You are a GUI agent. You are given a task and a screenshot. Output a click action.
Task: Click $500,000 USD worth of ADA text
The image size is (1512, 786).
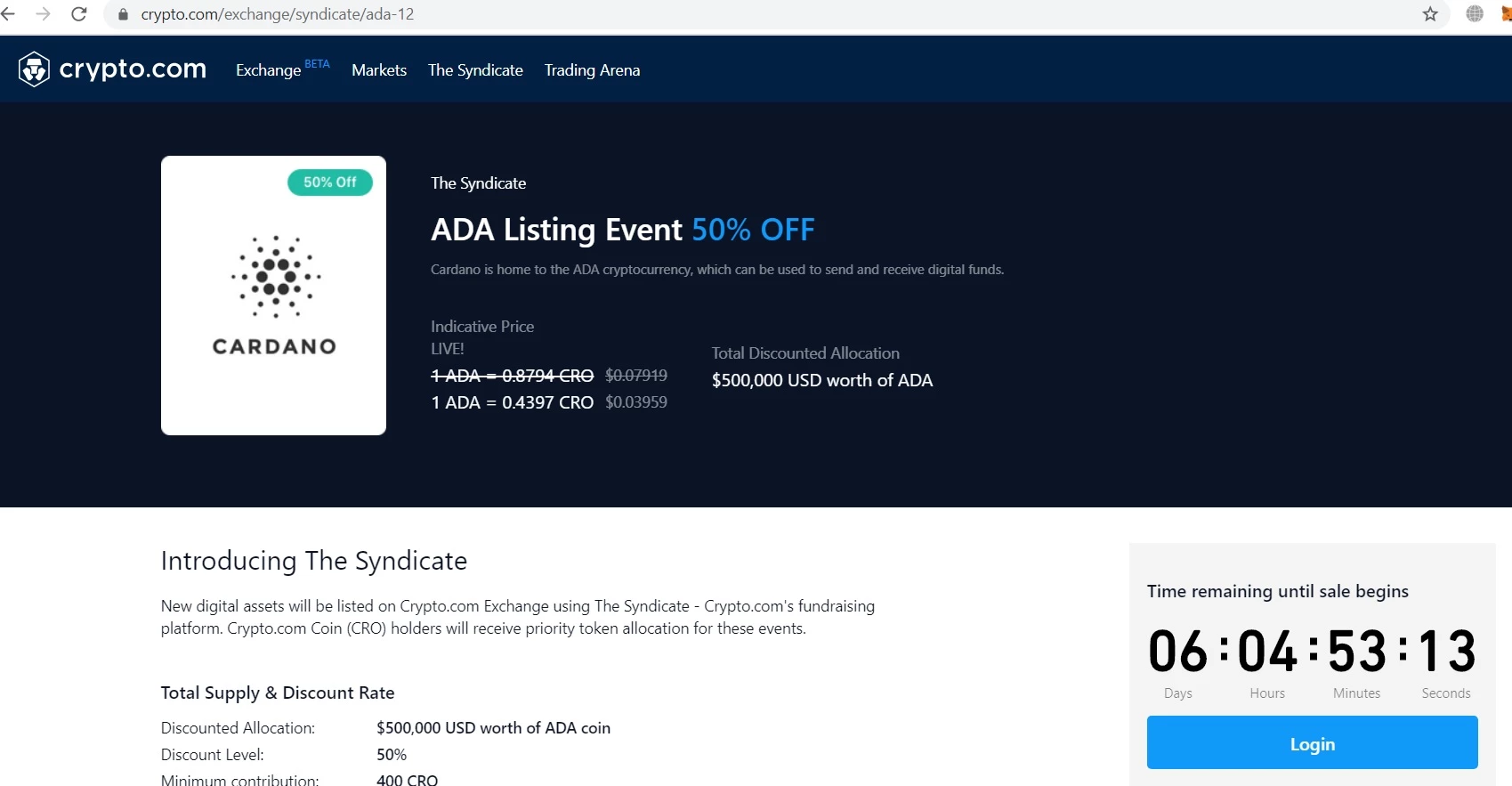(822, 380)
